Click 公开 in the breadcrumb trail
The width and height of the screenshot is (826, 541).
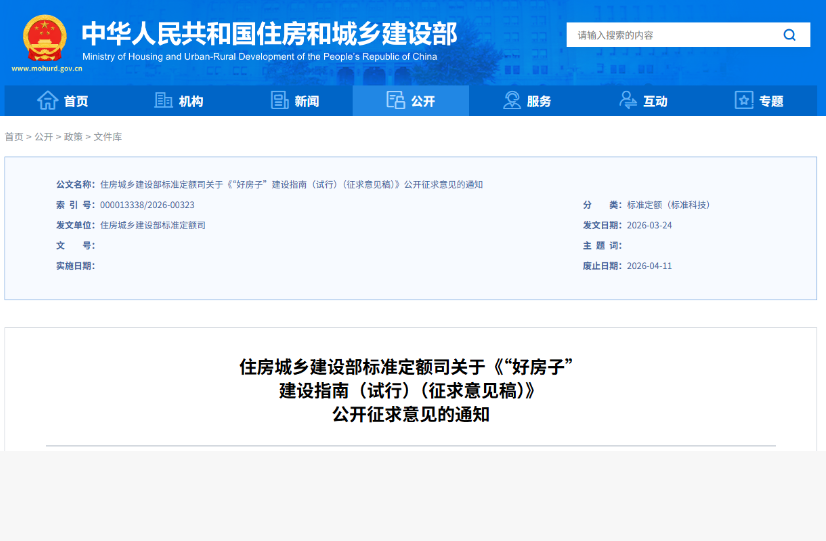pyautogui.click(x=44, y=137)
